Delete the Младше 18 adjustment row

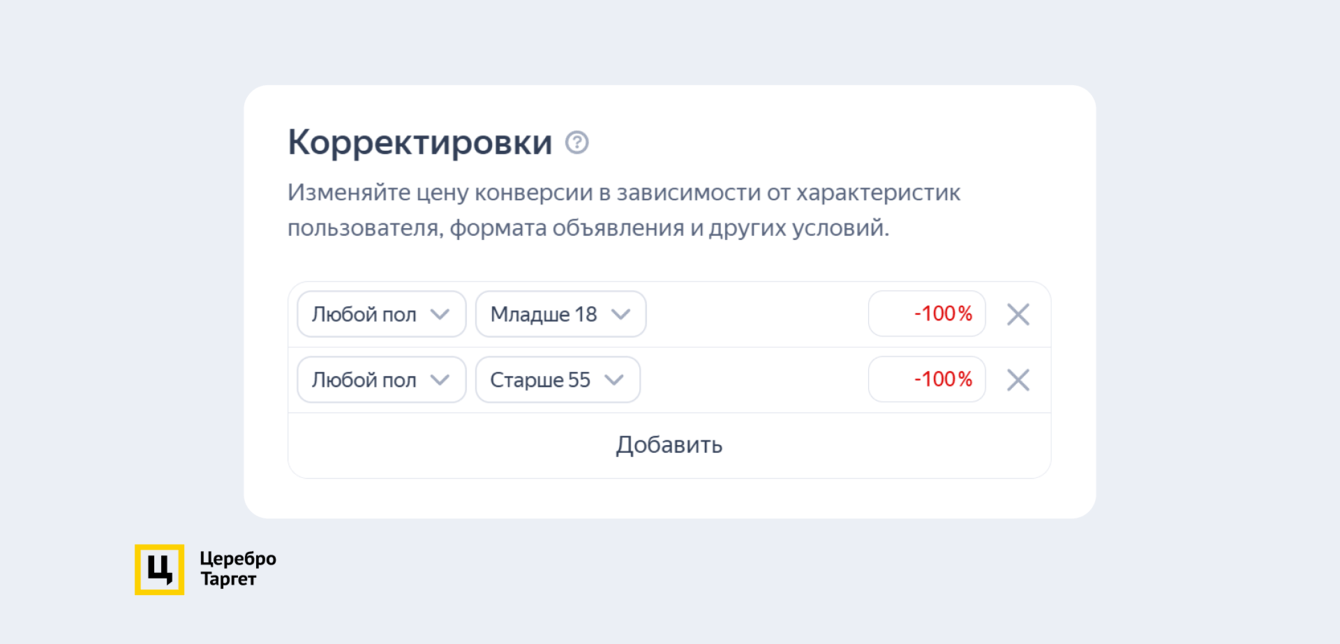(1017, 314)
